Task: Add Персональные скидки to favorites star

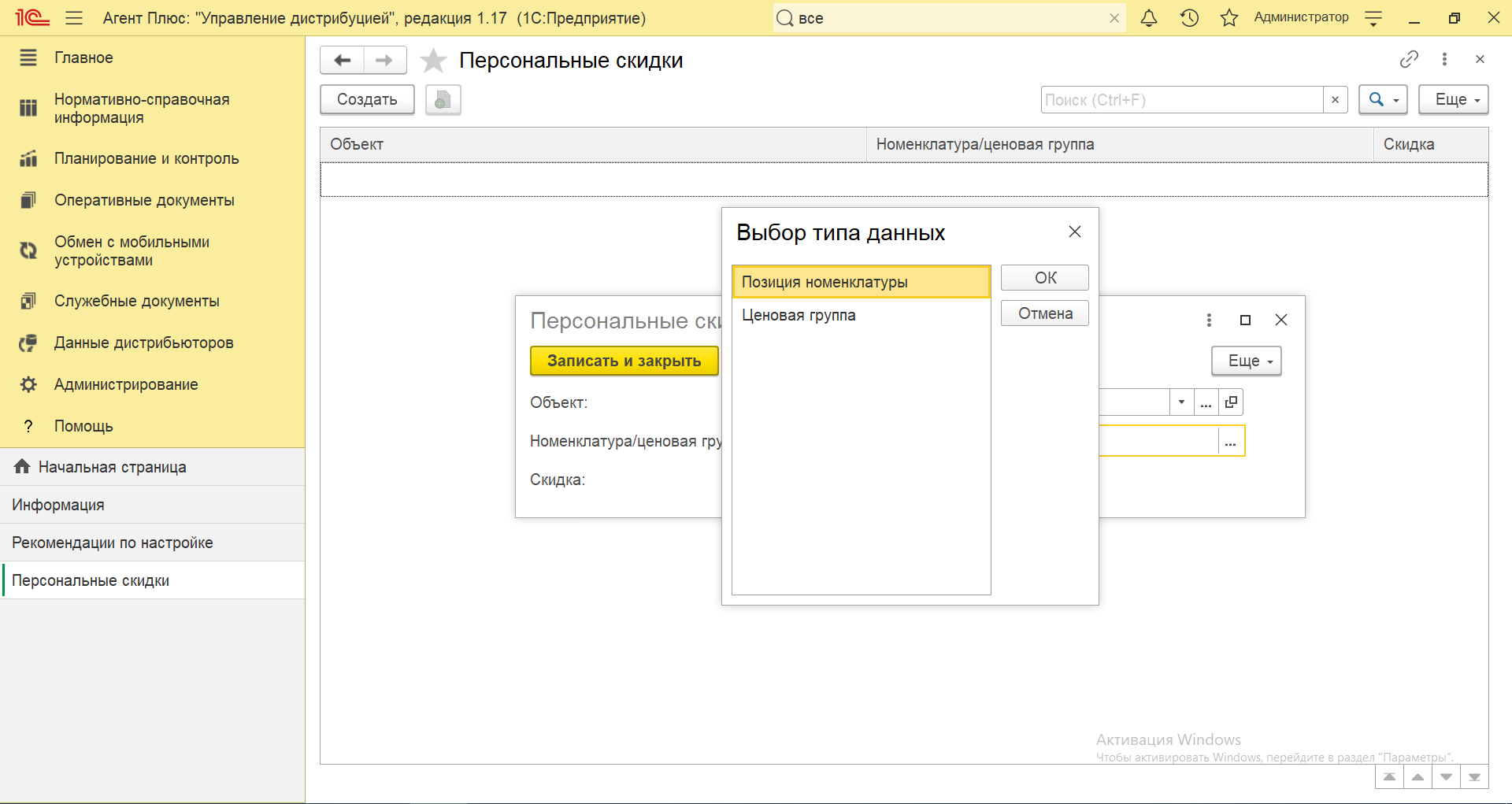Action: tap(433, 61)
